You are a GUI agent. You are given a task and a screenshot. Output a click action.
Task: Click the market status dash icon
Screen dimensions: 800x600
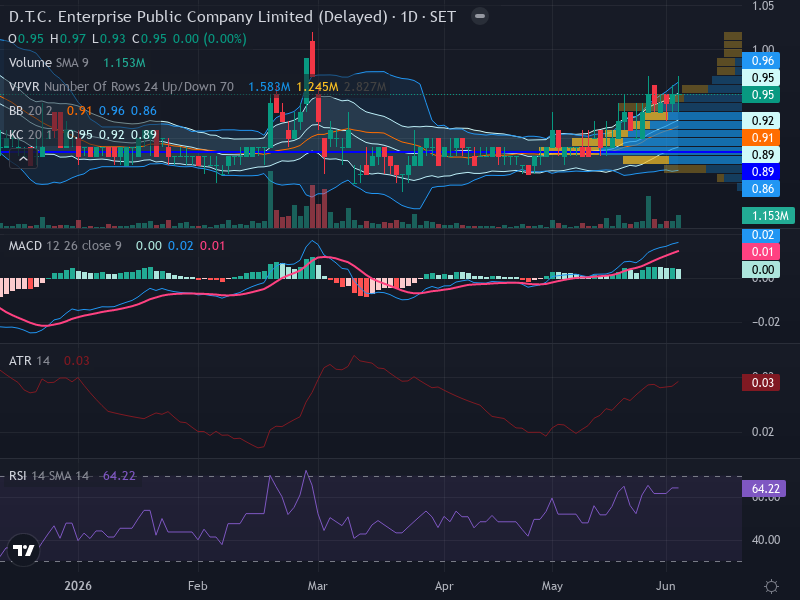coord(480,16)
